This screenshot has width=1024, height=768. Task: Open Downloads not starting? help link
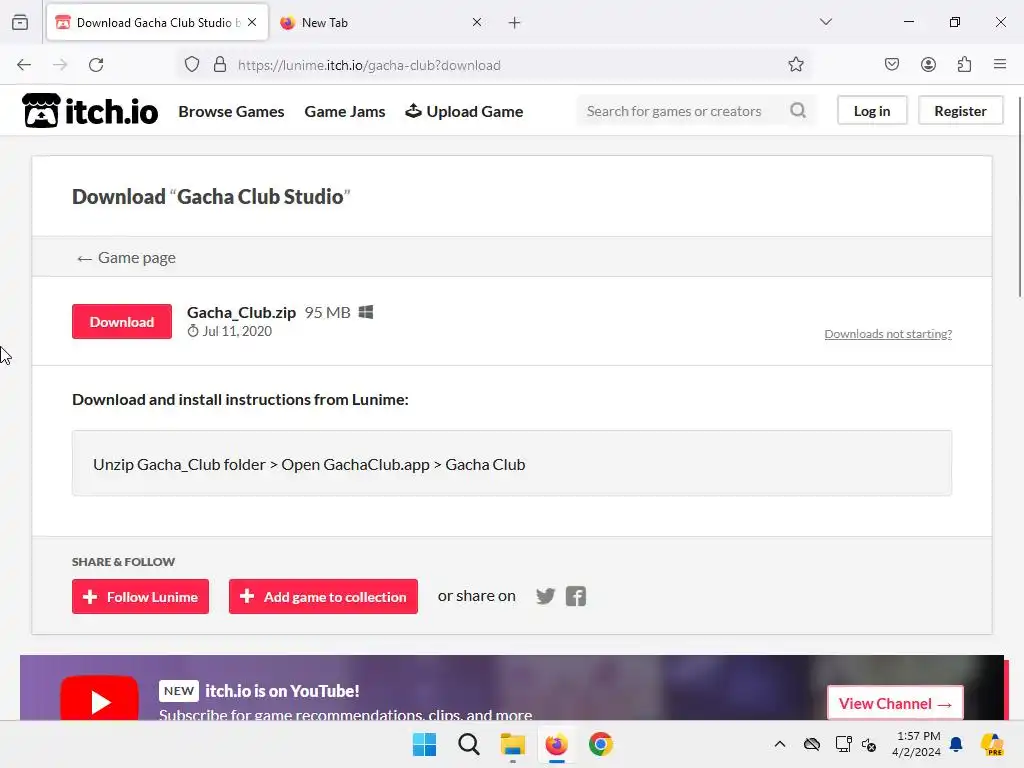888,334
